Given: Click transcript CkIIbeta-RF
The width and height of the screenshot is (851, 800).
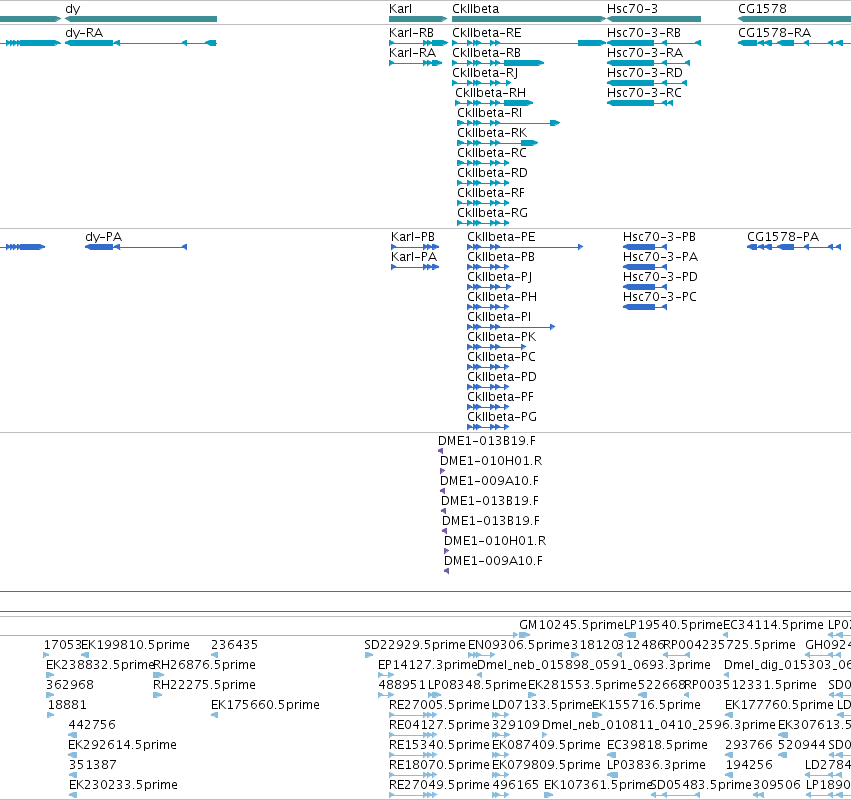Looking at the screenshot, I should pyautogui.click(x=491, y=193).
